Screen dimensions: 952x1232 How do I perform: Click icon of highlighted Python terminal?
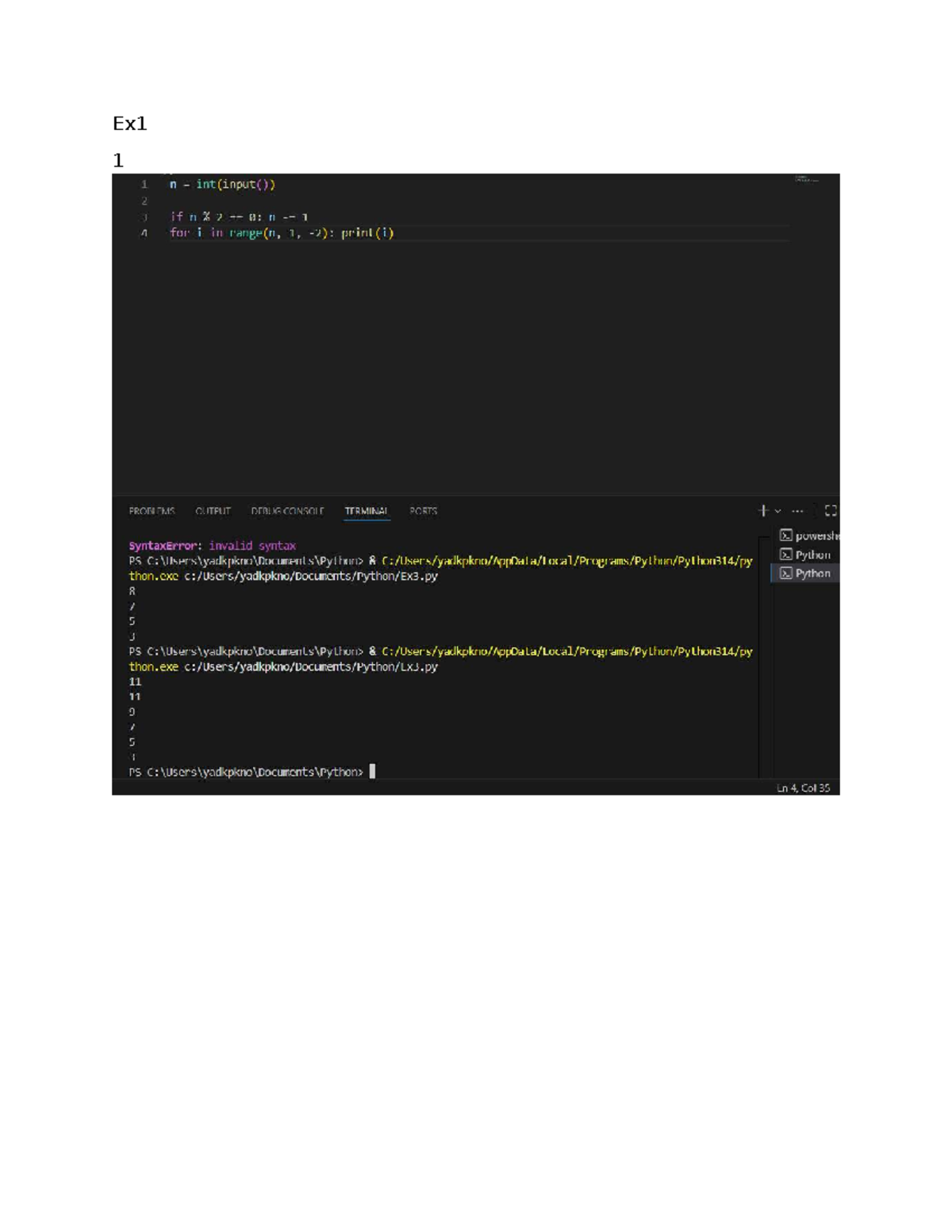pyautogui.click(x=786, y=573)
